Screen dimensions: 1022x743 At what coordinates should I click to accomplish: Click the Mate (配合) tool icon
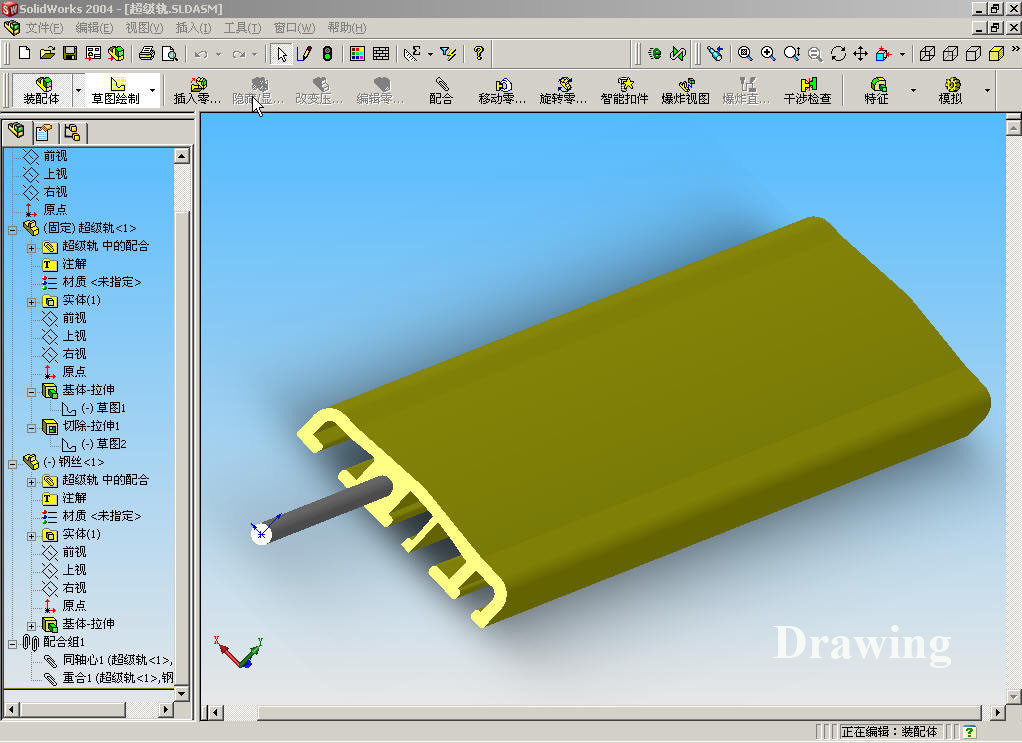441,90
